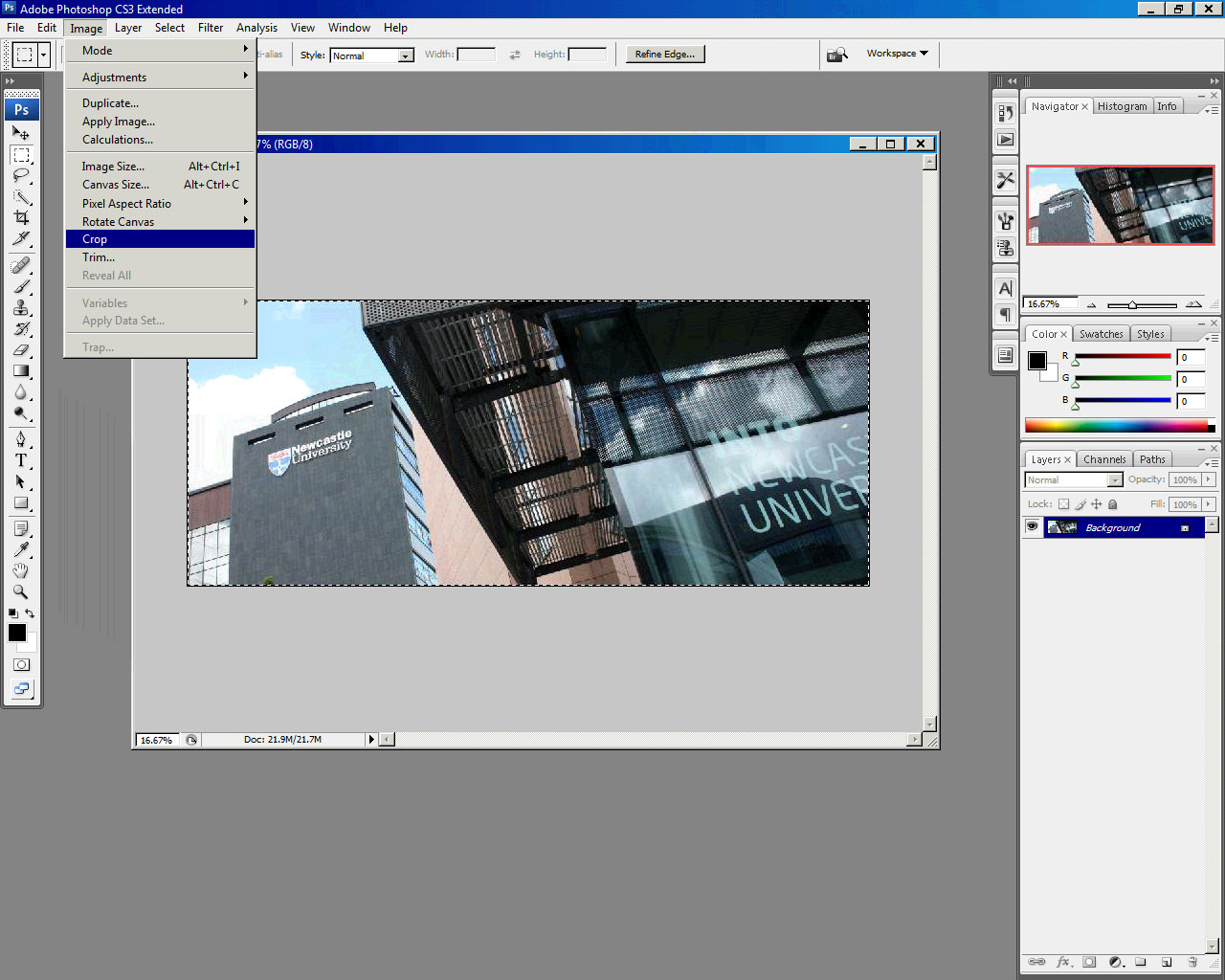Hide the Background layer with eye icon
The image size is (1225, 980).
1032,527
